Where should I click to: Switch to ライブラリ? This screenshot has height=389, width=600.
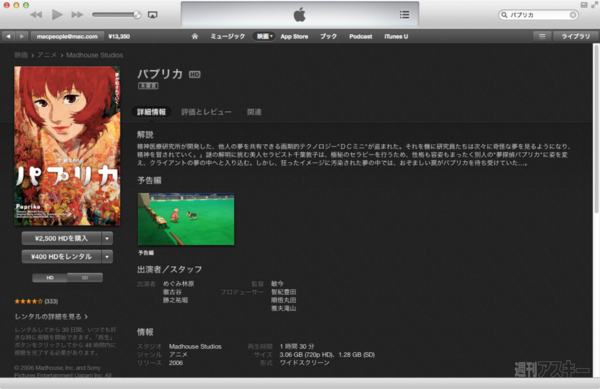click(576, 36)
